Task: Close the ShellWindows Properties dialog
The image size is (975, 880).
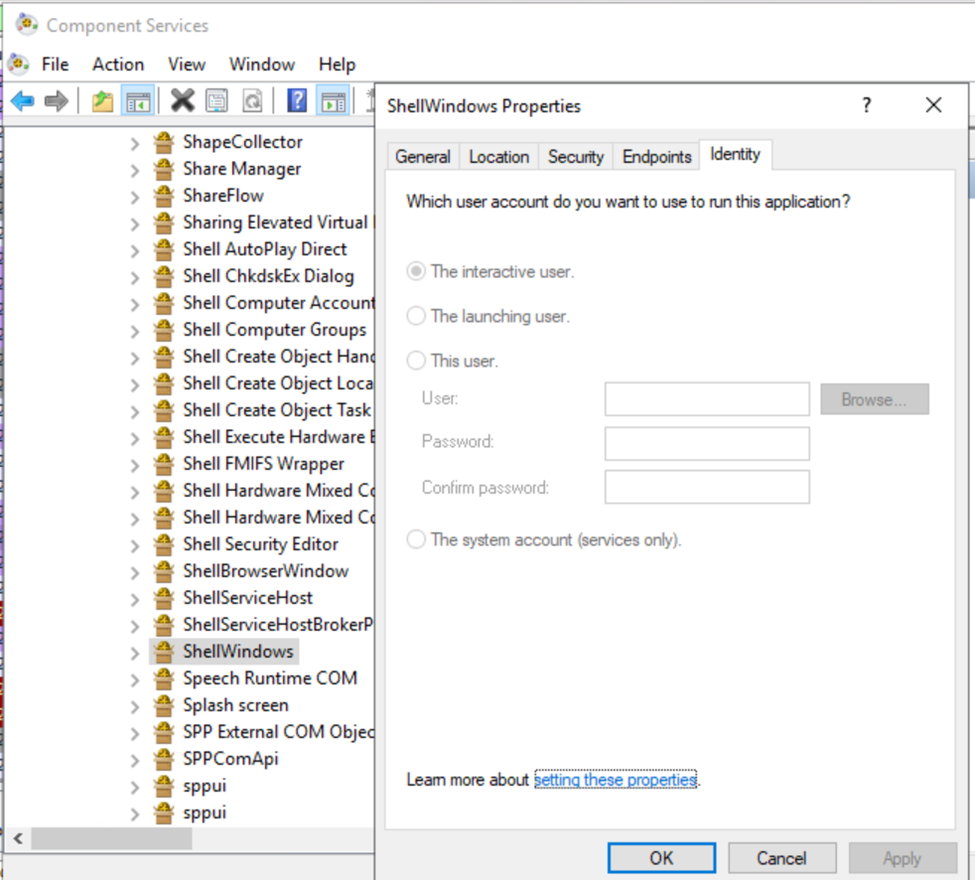Action: (x=933, y=105)
